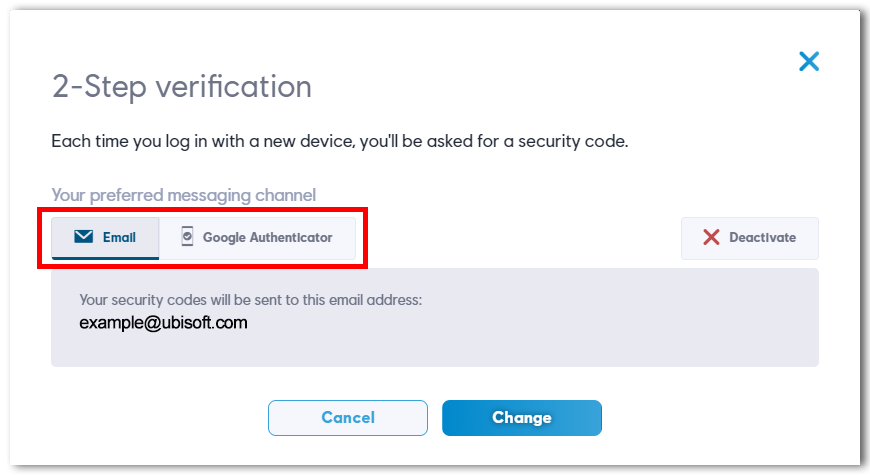Click the blue underline beneath Email tab
Screen dimensions: 870x475
click(x=105, y=258)
